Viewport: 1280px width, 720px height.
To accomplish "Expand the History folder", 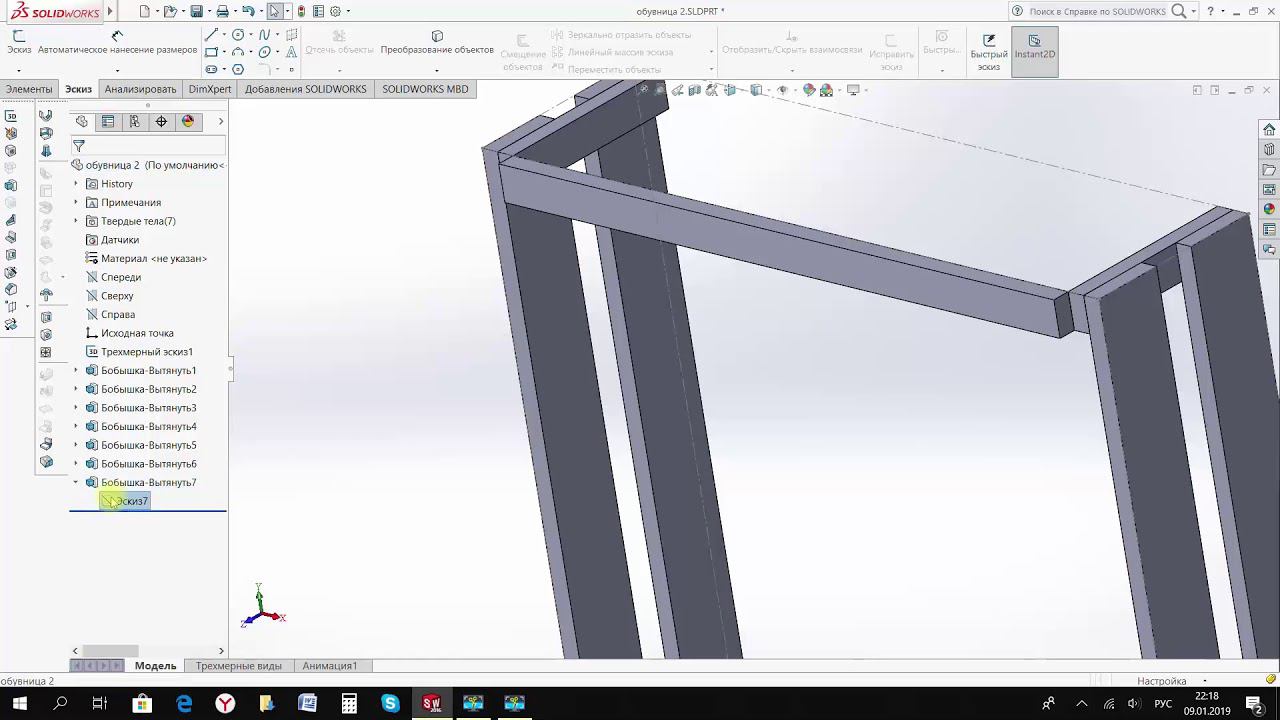I will tap(76, 184).
